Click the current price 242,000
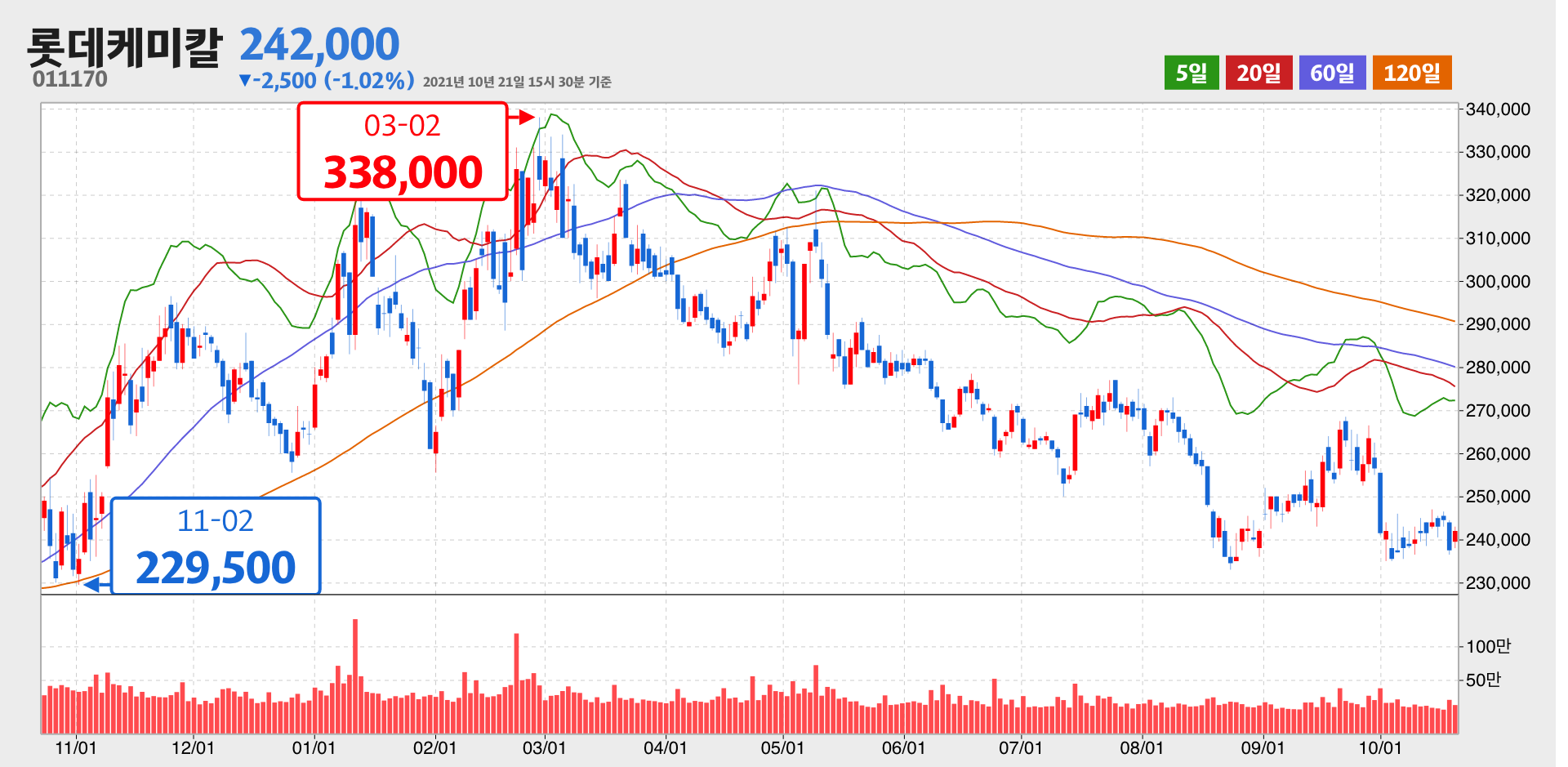Image resolution: width=1568 pixels, height=767 pixels. click(x=319, y=44)
